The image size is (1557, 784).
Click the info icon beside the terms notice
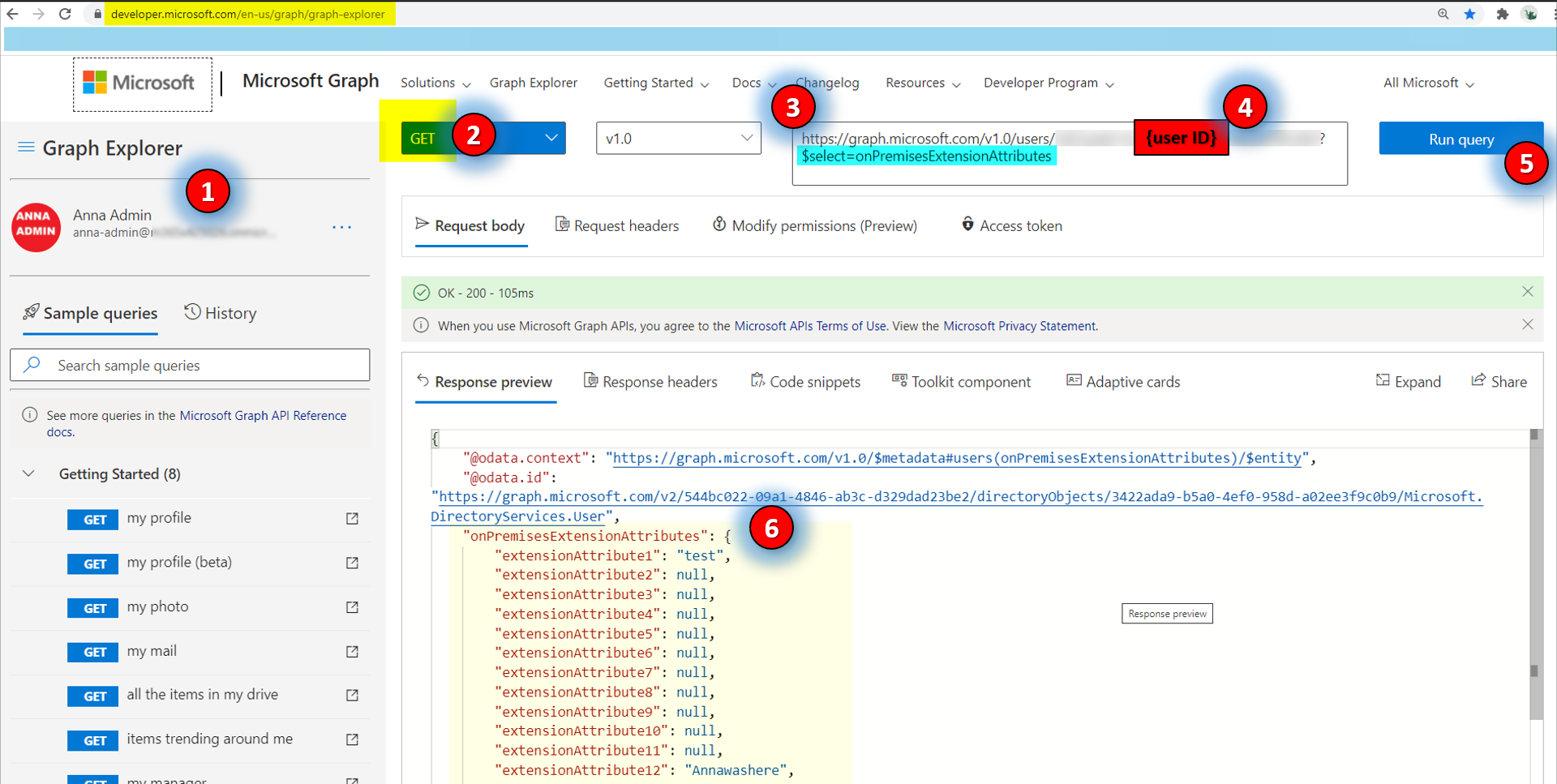[422, 325]
